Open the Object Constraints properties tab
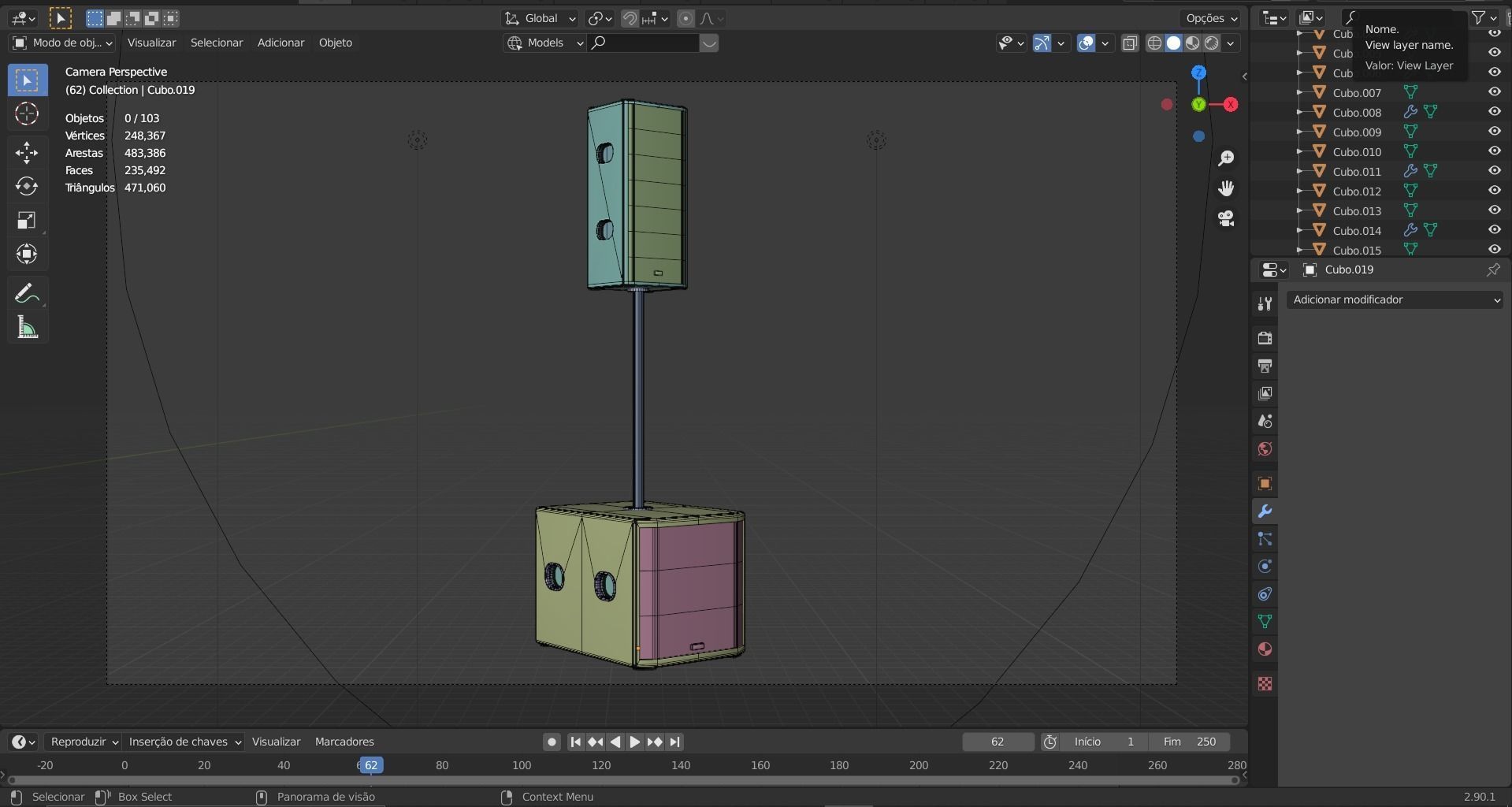The width and height of the screenshot is (1512, 807). [x=1265, y=593]
